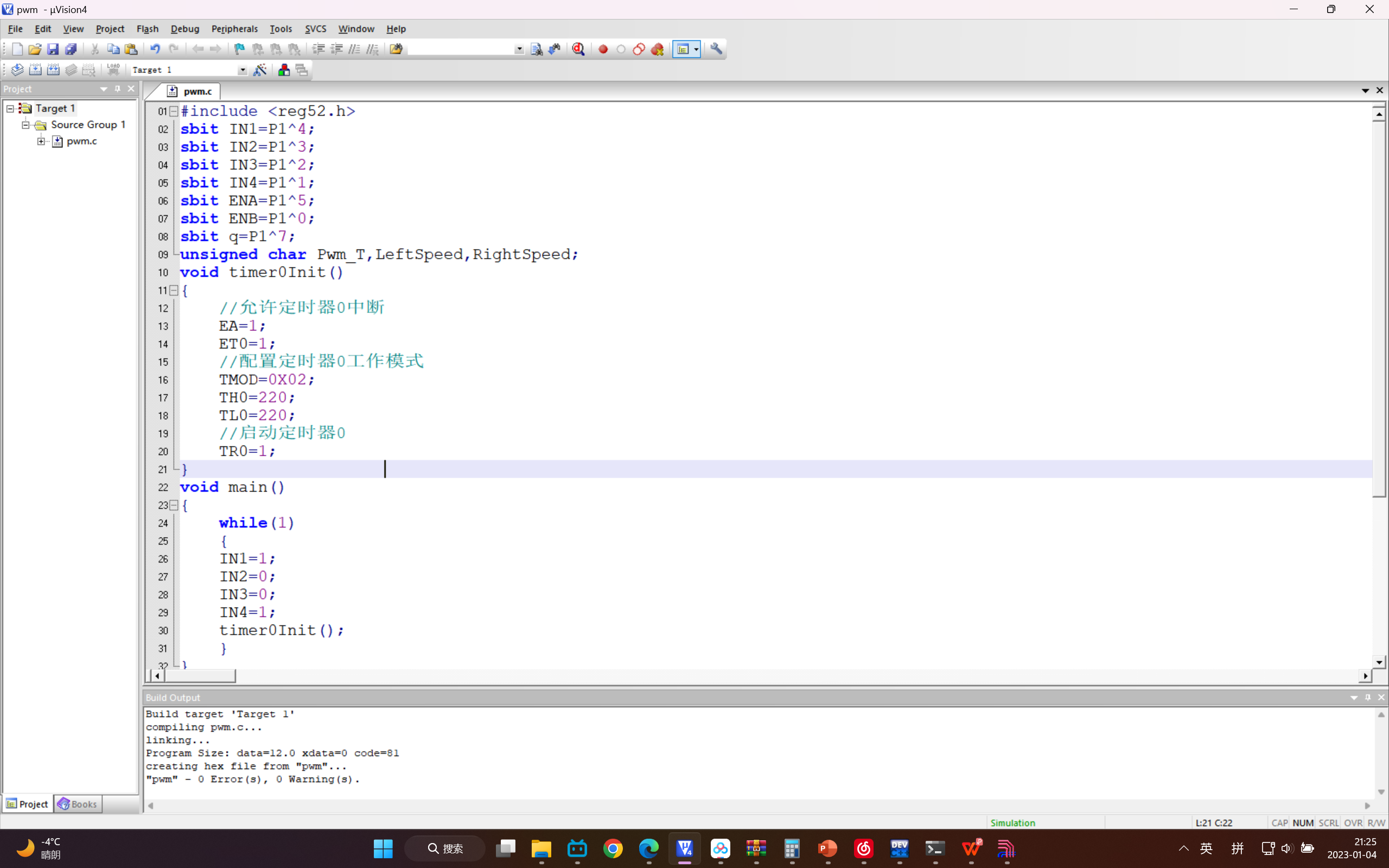Toggle the window layout button in the toolbar
The image size is (1389, 868).
(683, 49)
